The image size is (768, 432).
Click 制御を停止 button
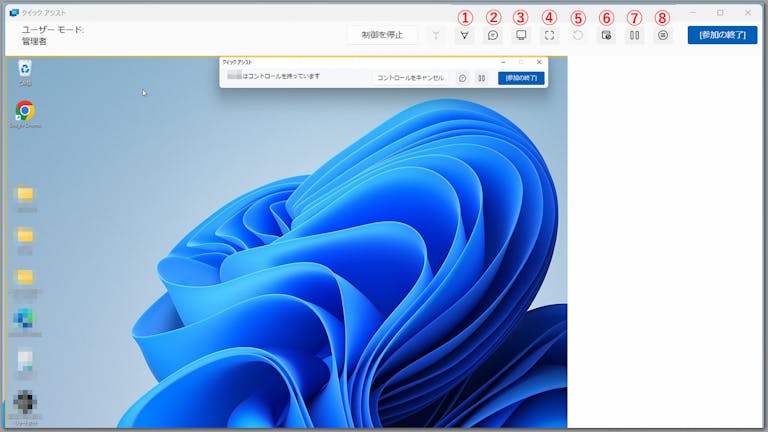pyautogui.click(x=383, y=35)
